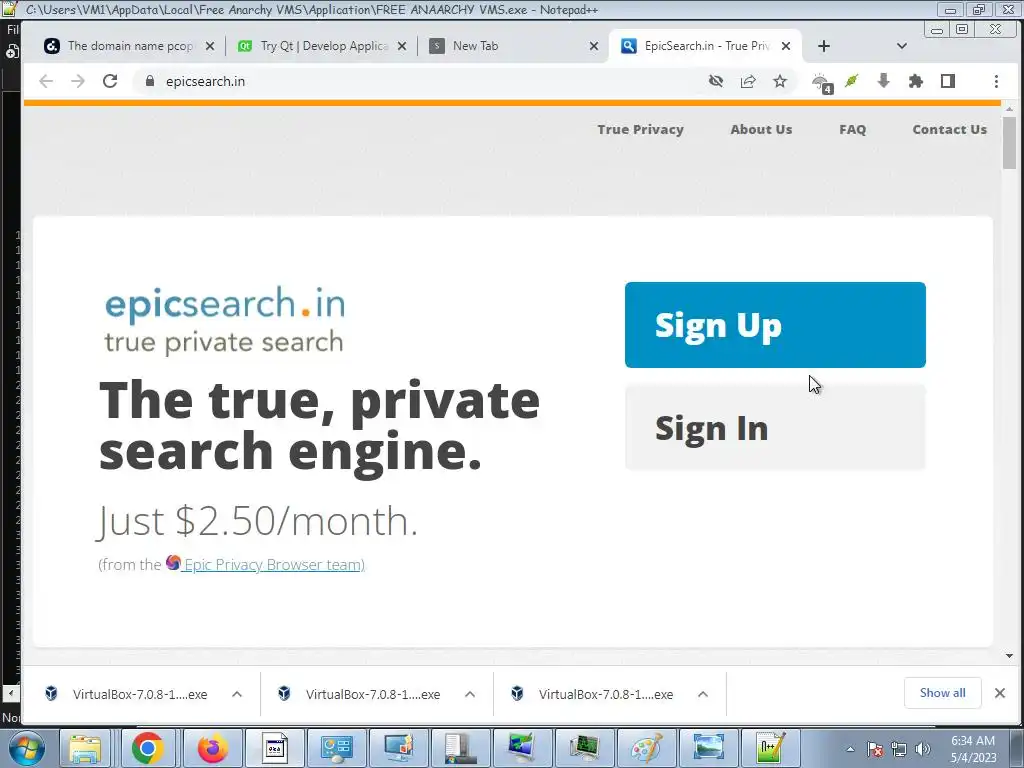
Task: Click the epicsearch.in logo
Action: 225,319
